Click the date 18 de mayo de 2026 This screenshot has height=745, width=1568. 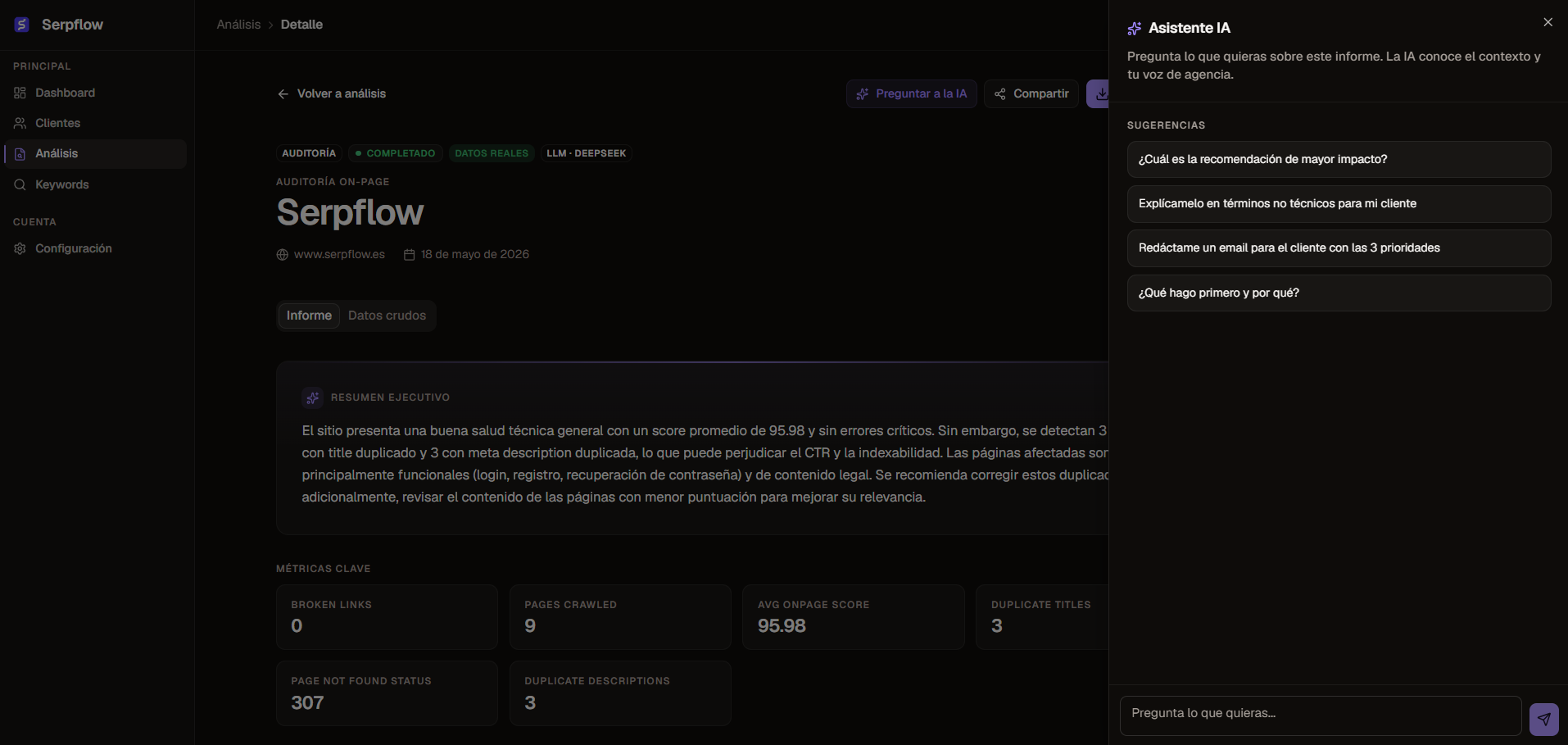click(x=475, y=255)
